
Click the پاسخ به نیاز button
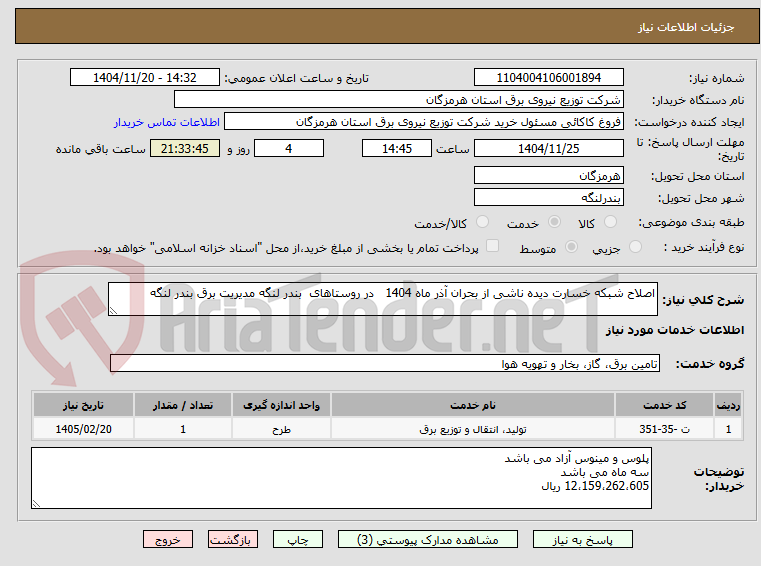pyautogui.click(x=582, y=539)
